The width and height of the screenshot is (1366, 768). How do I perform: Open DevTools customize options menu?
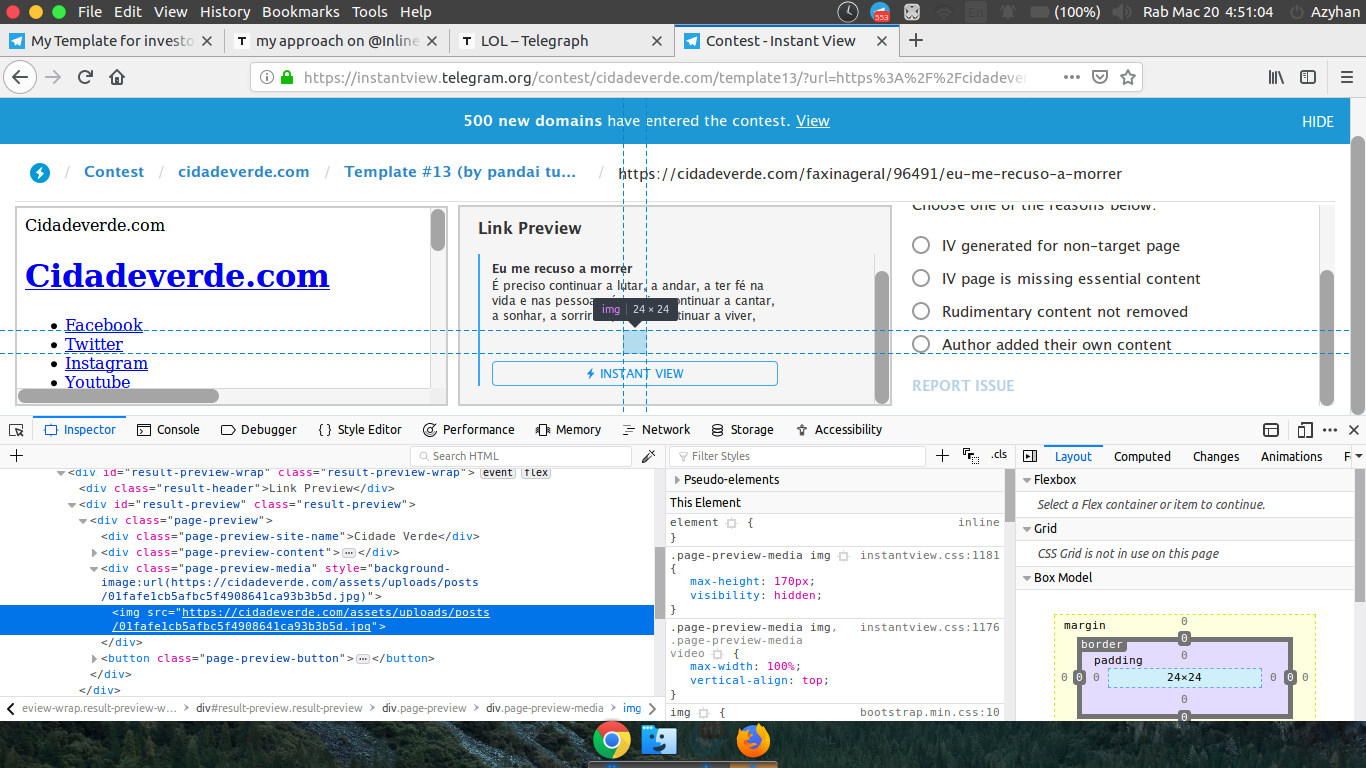[1330, 430]
